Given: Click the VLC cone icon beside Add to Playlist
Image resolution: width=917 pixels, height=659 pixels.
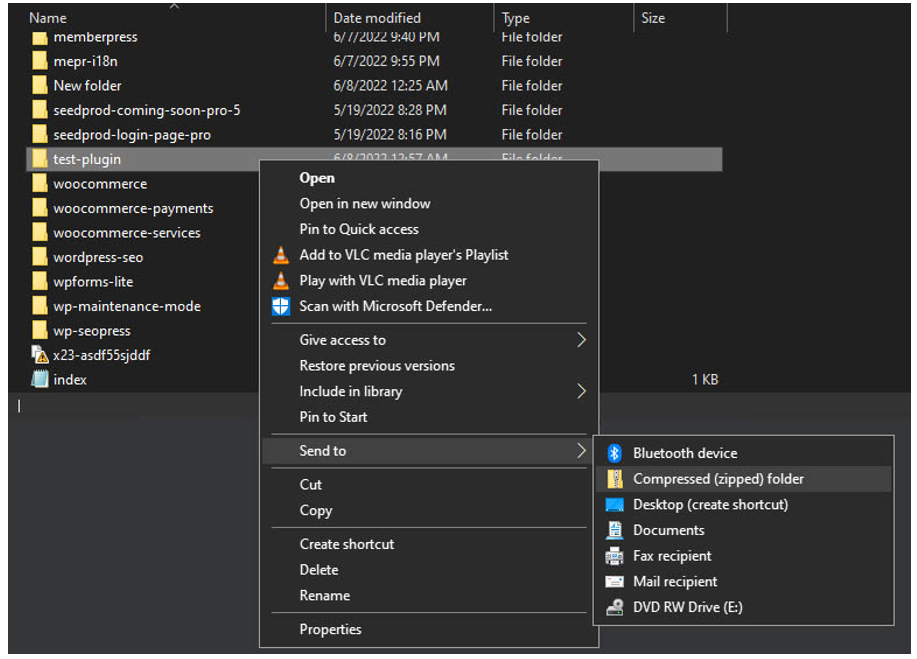Looking at the screenshot, I should [281, 255].
